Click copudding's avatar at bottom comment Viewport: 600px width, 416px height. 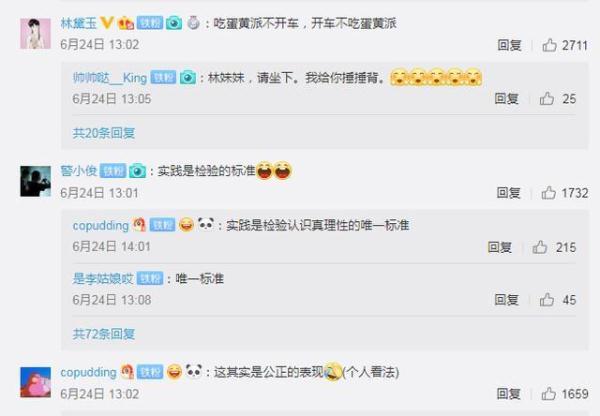[x=35, y=382]
